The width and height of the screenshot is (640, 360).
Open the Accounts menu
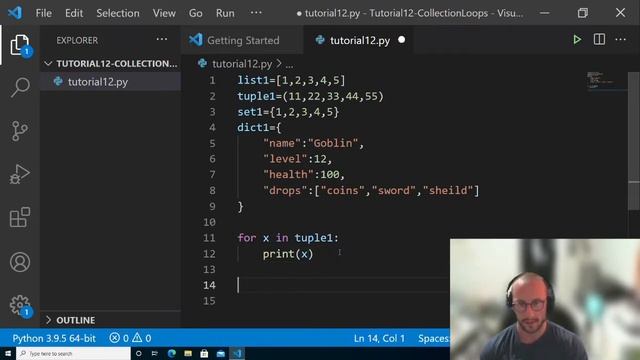[x=20, y=262]
